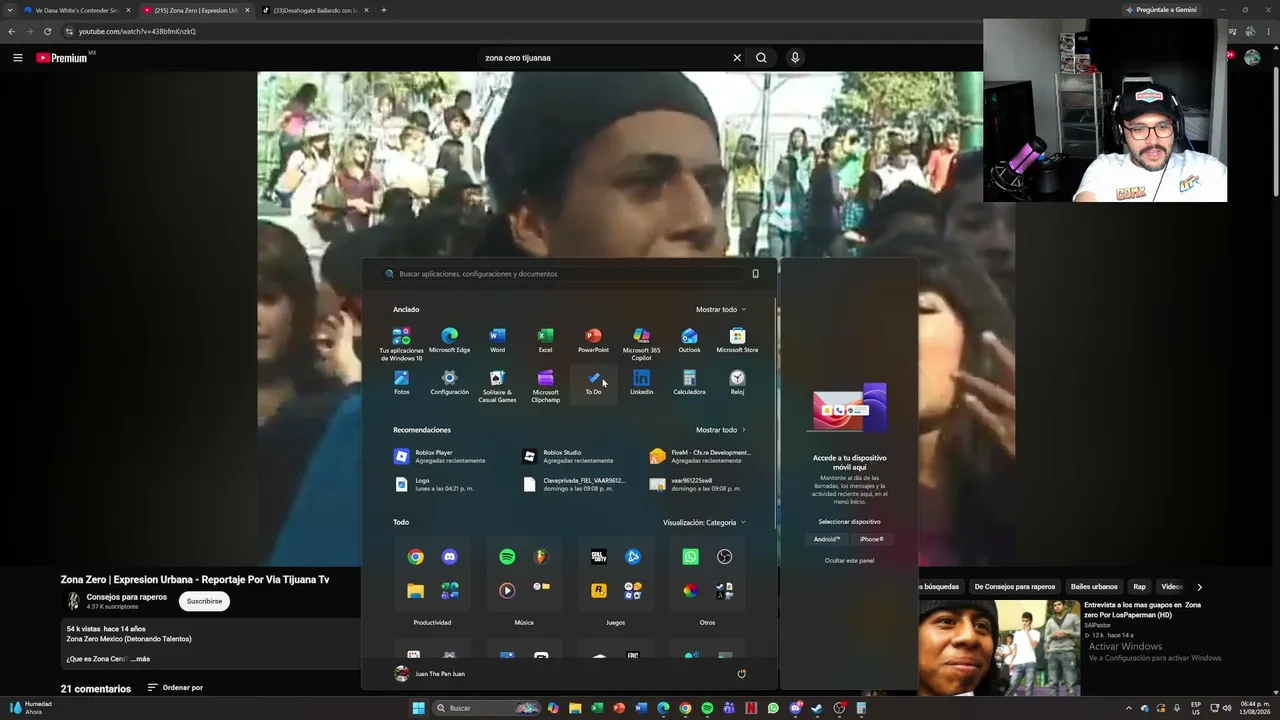Expand Mostrar todo for Recomendaciones

click(720, 430)
